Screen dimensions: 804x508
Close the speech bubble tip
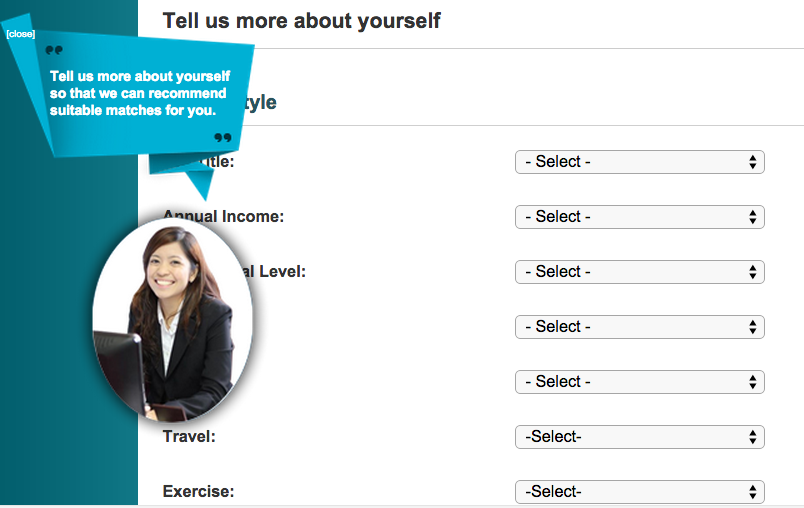(20, 34)
